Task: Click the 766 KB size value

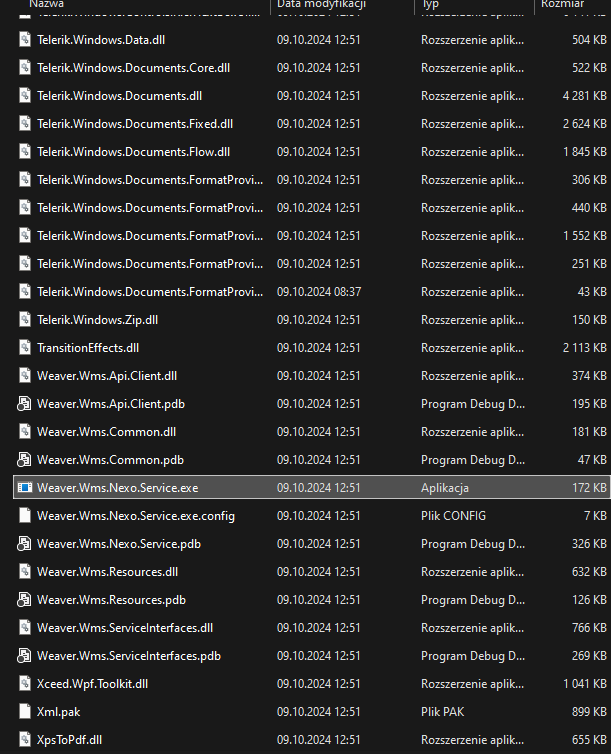Action: 589,628
